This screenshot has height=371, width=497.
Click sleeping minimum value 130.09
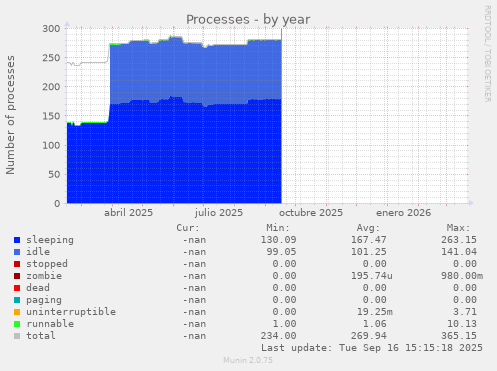pos(278,240)
